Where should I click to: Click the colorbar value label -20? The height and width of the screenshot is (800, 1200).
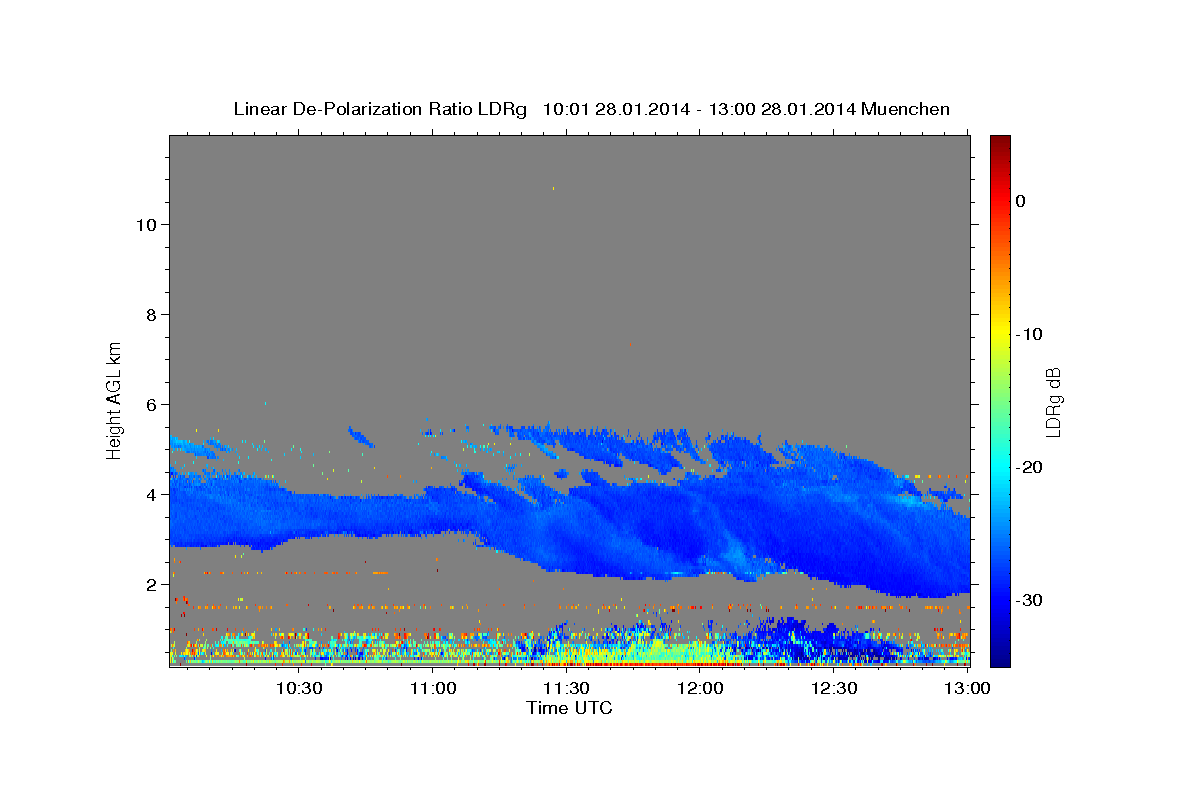point(1030,467)
